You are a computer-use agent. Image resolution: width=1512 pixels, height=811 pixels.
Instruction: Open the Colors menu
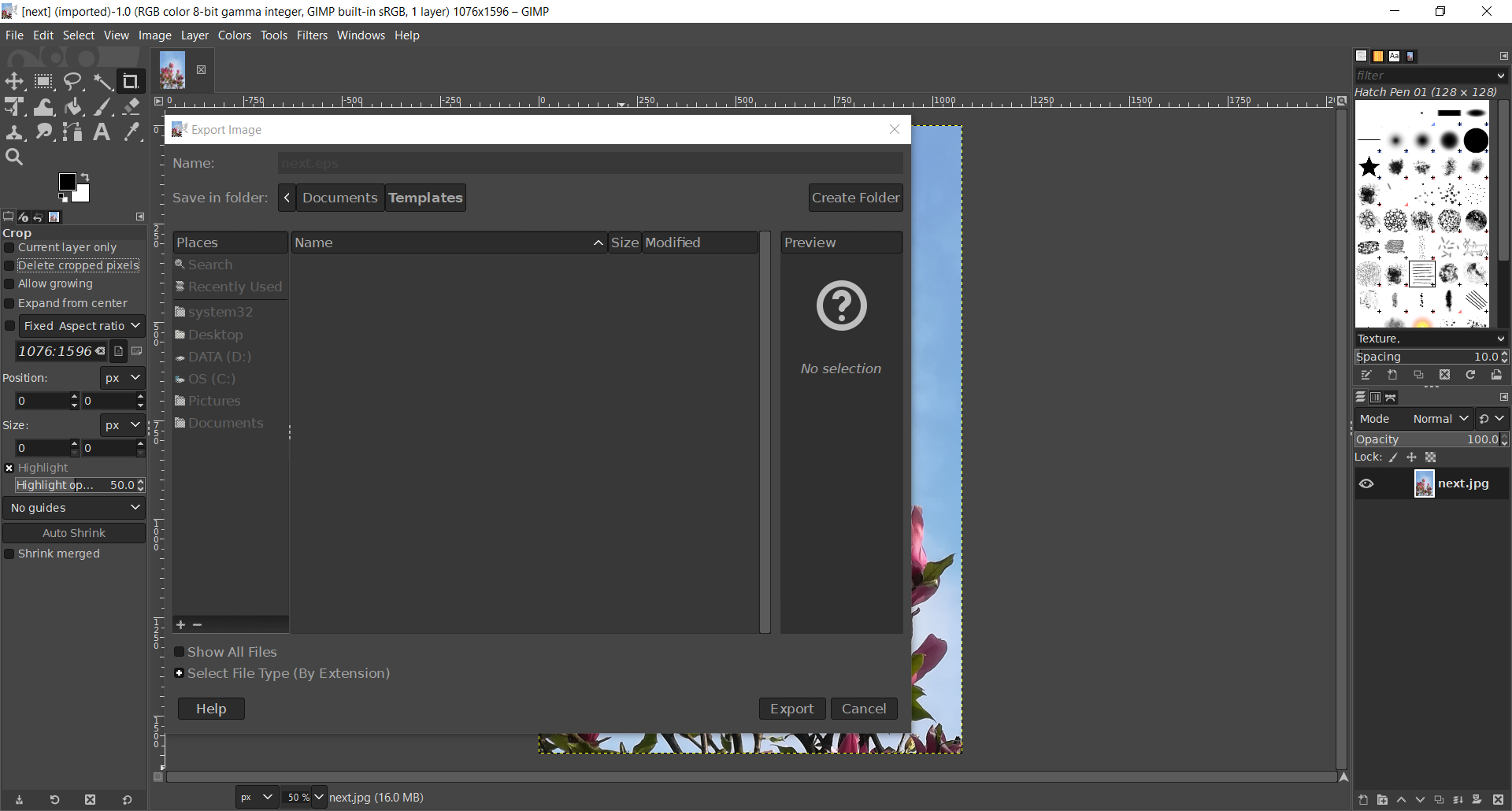coord(234,35)
